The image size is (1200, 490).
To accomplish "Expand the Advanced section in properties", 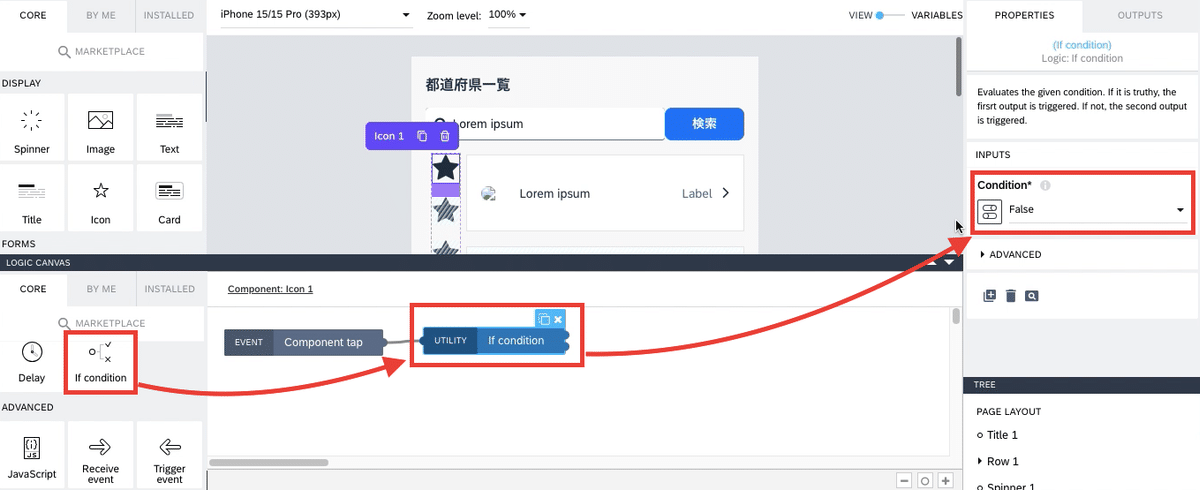I will tap(1011, 255).
